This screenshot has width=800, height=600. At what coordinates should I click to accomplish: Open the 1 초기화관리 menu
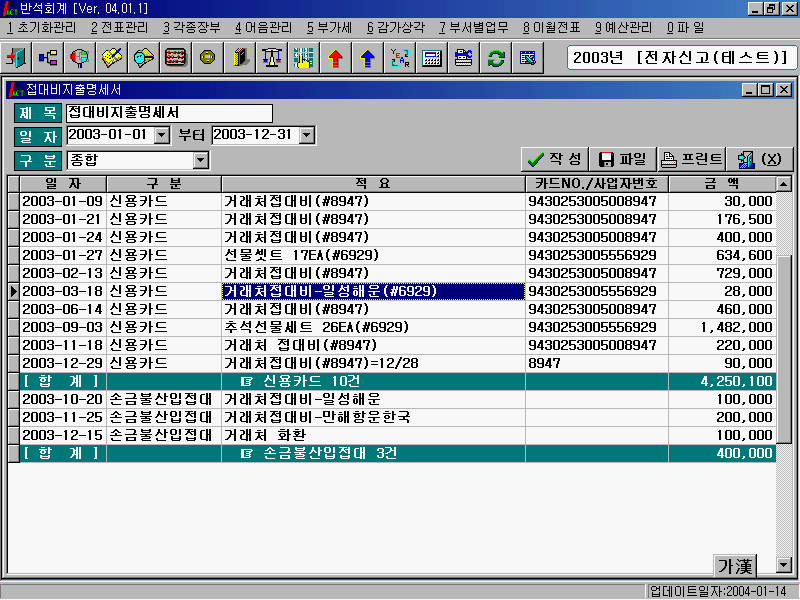[x=41, y=28]
